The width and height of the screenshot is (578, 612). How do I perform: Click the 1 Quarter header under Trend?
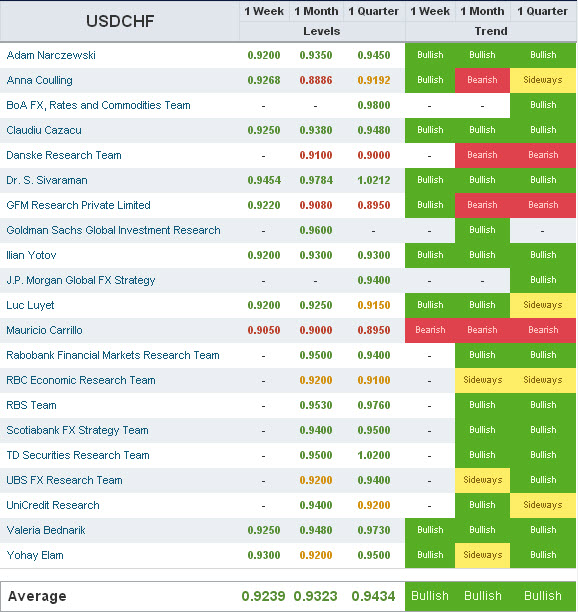pyautogui.click(x=542, y=11)
